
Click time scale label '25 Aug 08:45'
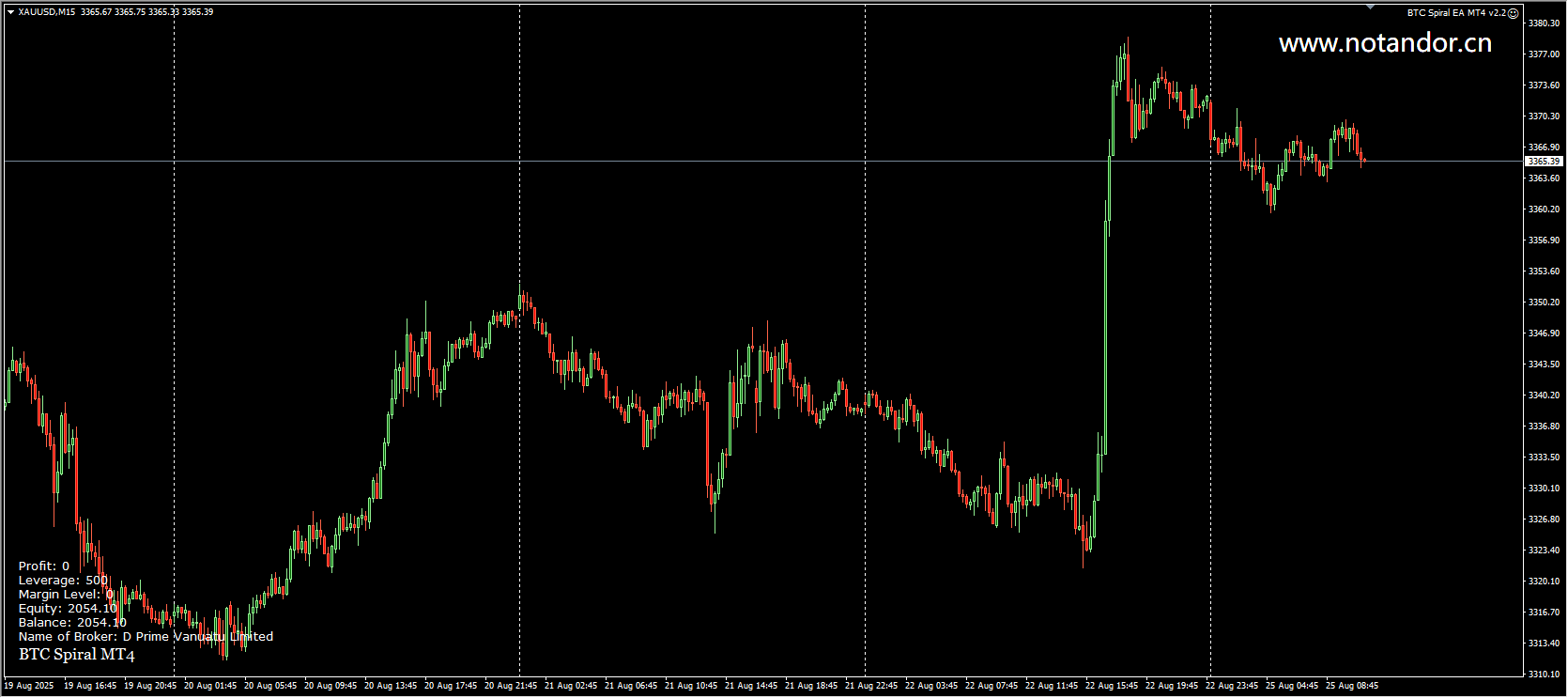click(1352, 686)
